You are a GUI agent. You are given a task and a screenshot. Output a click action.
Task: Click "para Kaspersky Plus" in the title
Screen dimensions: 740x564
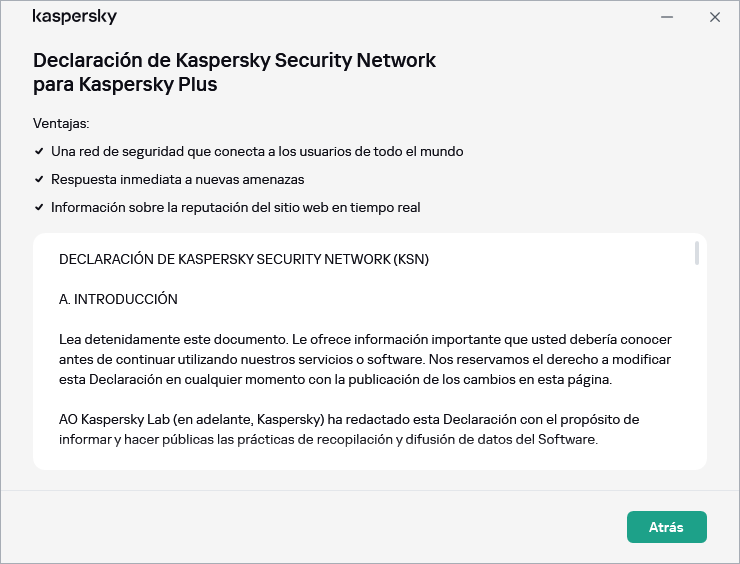(125, 85)
